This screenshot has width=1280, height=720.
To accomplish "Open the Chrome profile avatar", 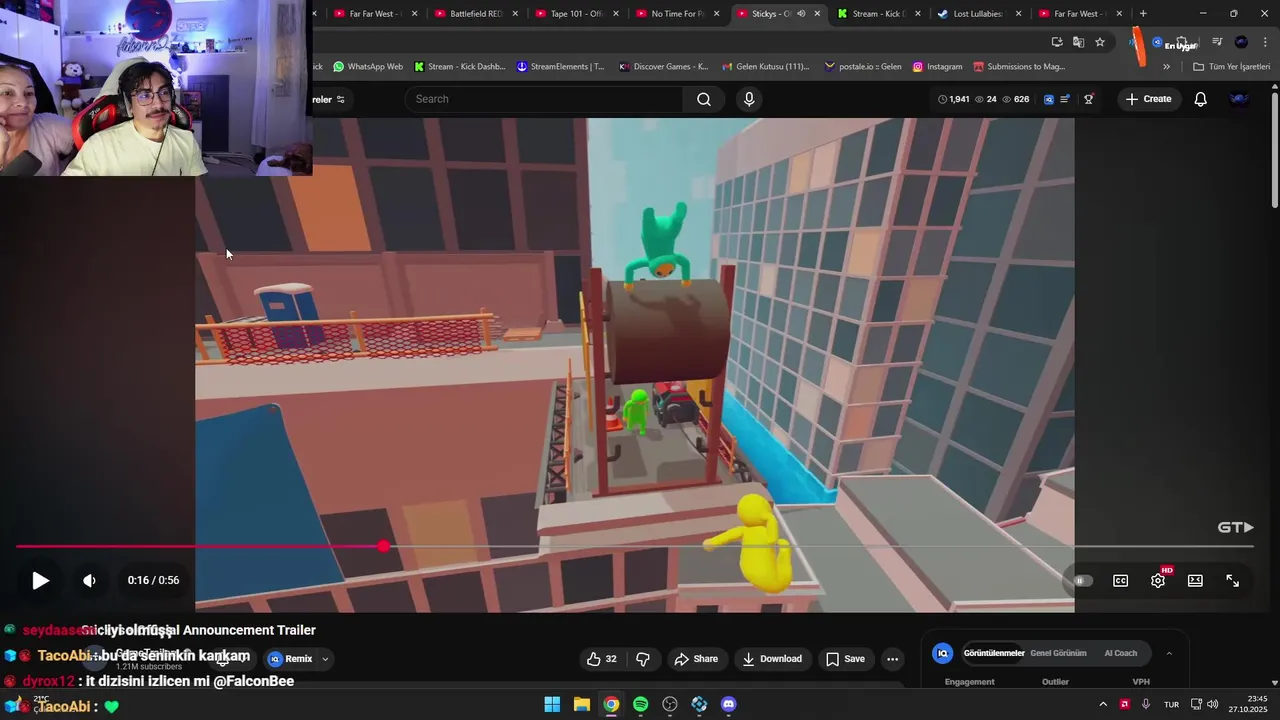I will 1241,42.
